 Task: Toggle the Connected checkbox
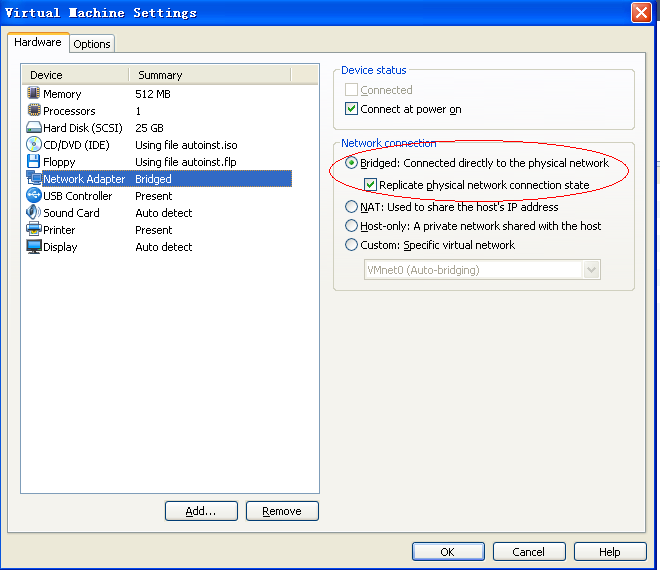(x=351, y=90)
